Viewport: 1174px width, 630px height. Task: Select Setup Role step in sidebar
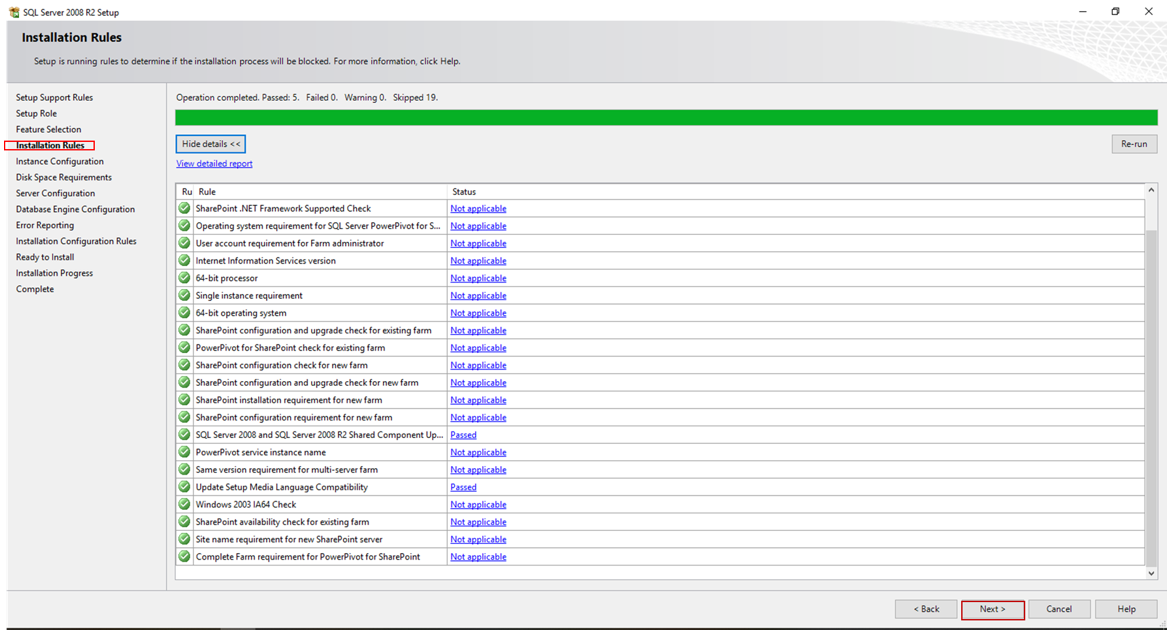(36, 113)
